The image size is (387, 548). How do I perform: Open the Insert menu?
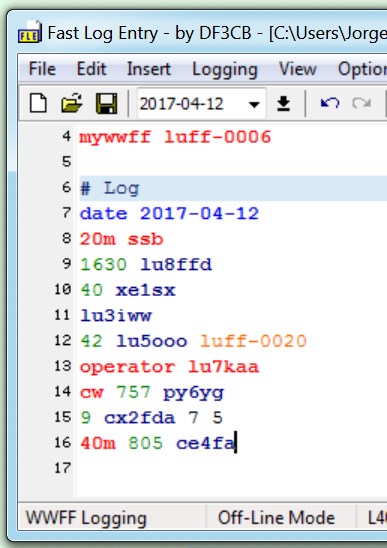pos(149,69)
